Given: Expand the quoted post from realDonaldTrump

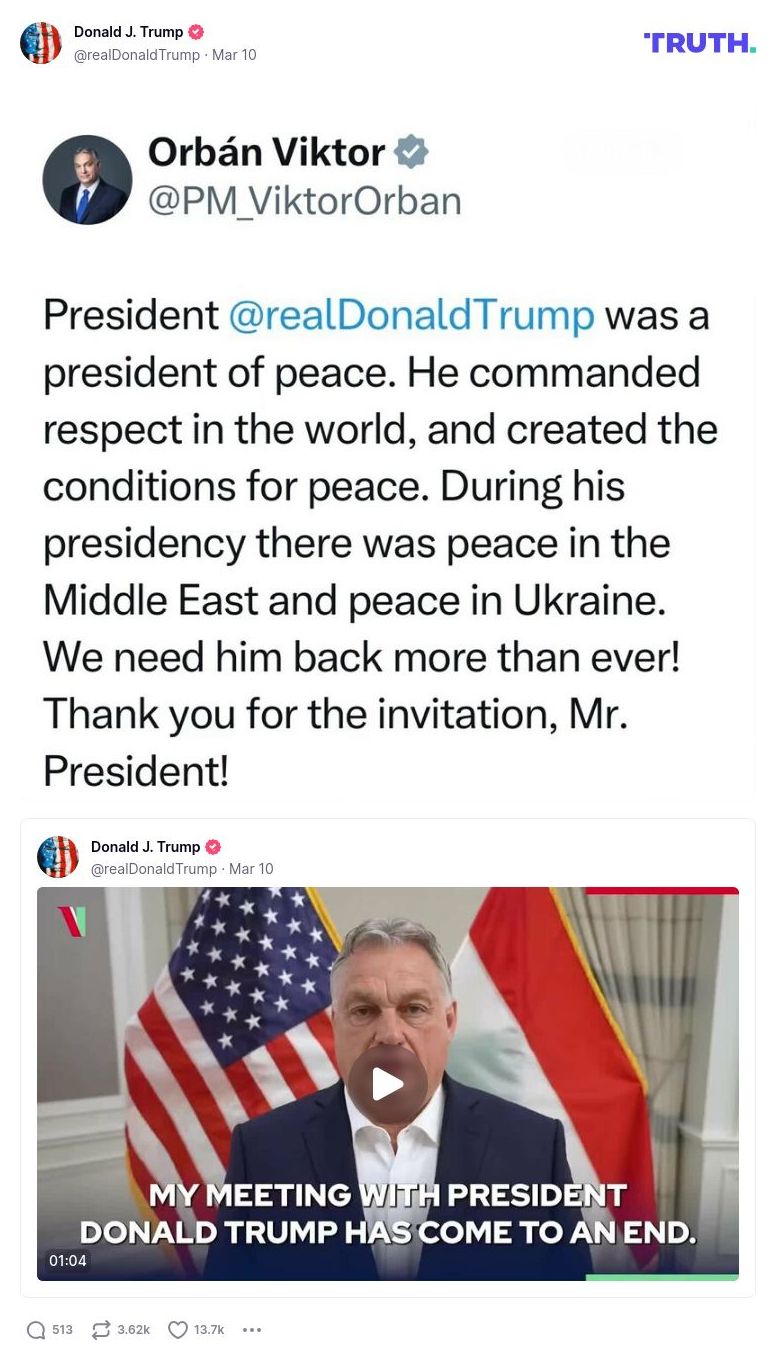Looking at the screenshot, I should [x=154, y=869].
